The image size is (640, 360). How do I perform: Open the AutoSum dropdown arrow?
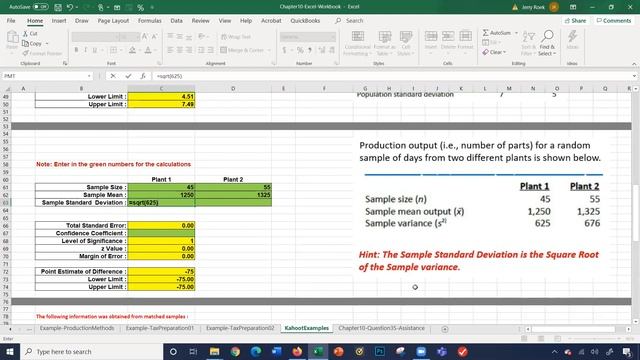pos(516,33)
